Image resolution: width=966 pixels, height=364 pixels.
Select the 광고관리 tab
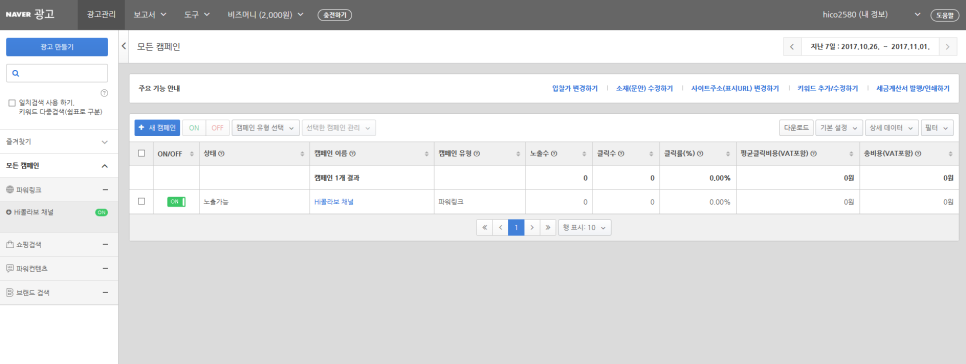click(102, 15)
